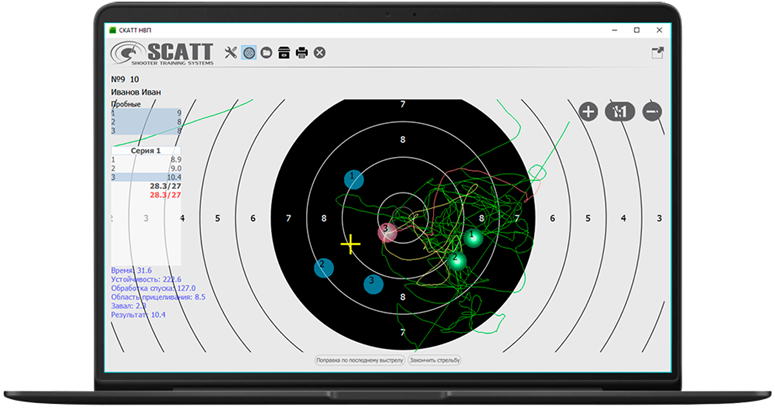Zoom out with the minus button
Image resolution: width=775 pixels, height=410 pixels.
(x=652, y=112)
